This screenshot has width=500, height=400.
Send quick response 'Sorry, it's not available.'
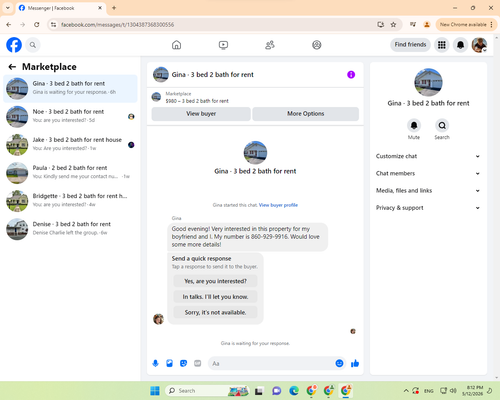click(x=215, y=312)
